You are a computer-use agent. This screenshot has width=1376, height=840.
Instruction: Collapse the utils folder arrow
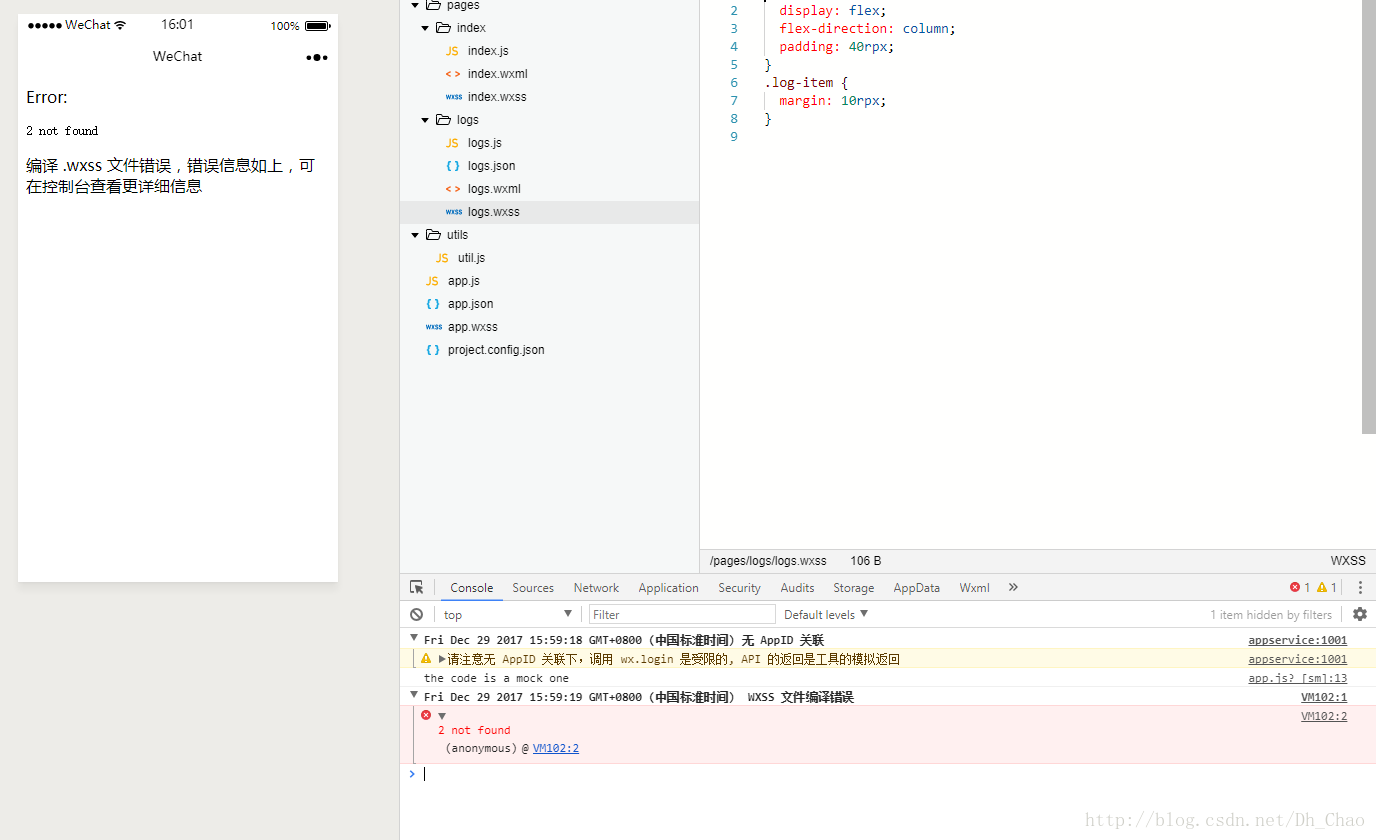click(x=415, y=235)
